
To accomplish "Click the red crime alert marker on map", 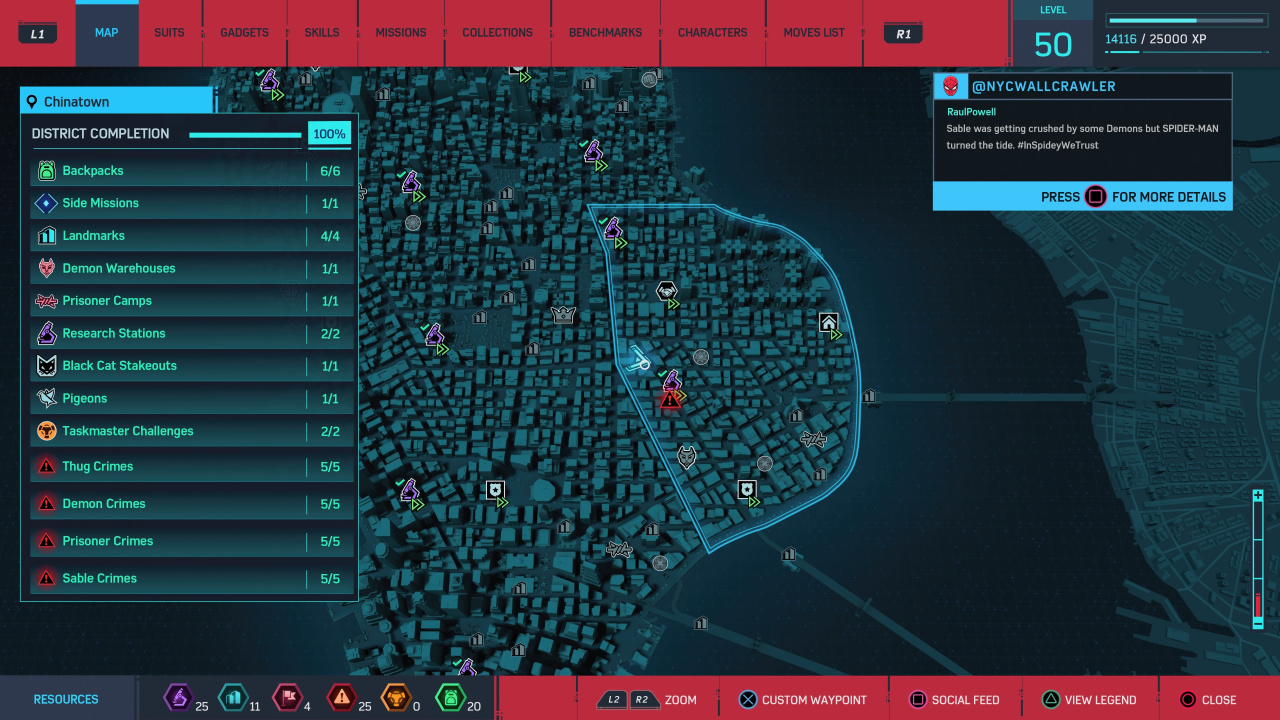I will [670, 400].
